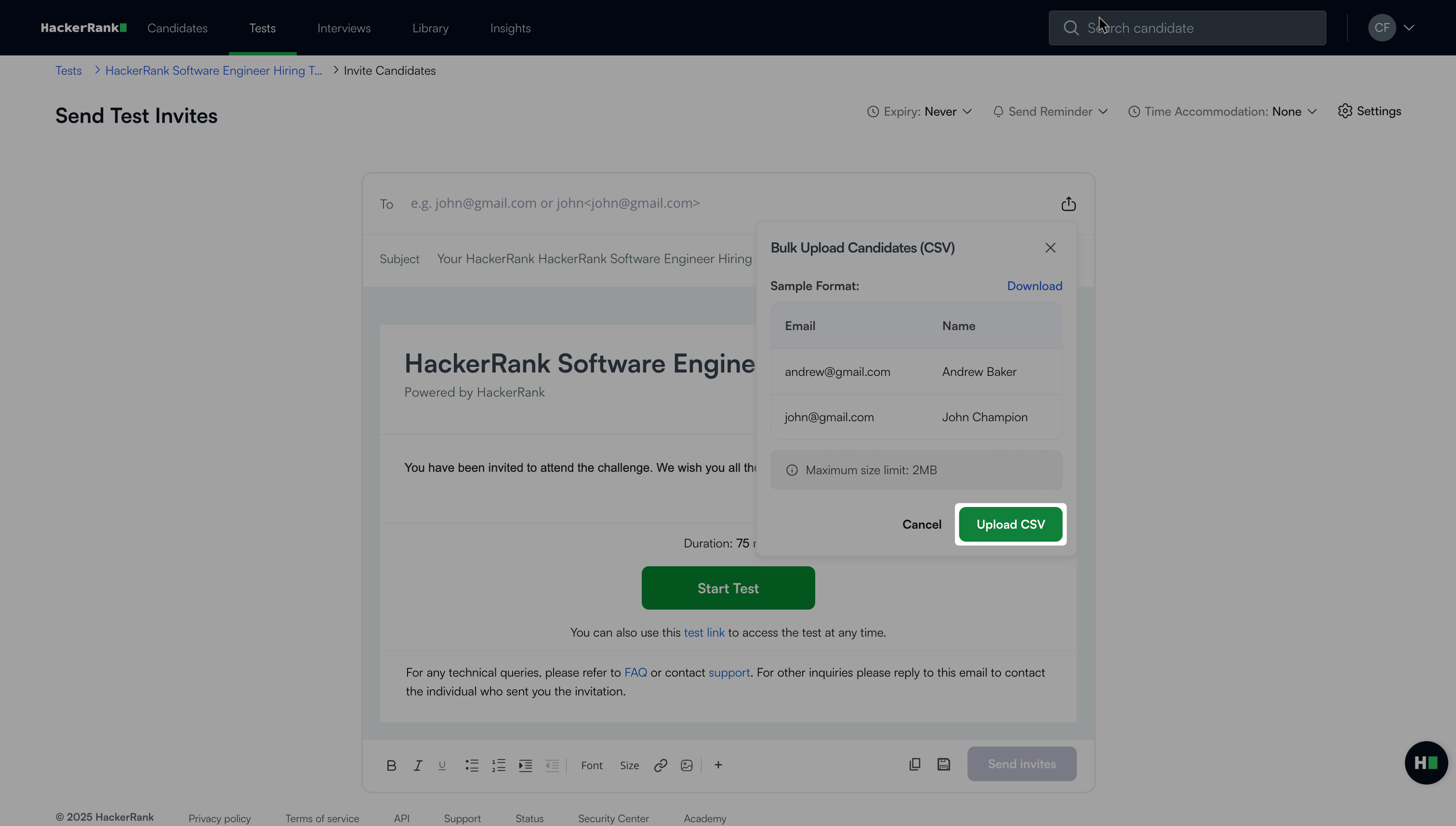Toggle underline formatting in editor toolbar
The width and height of the screenshot is (1456, 826).
click(x=442, y=765)
